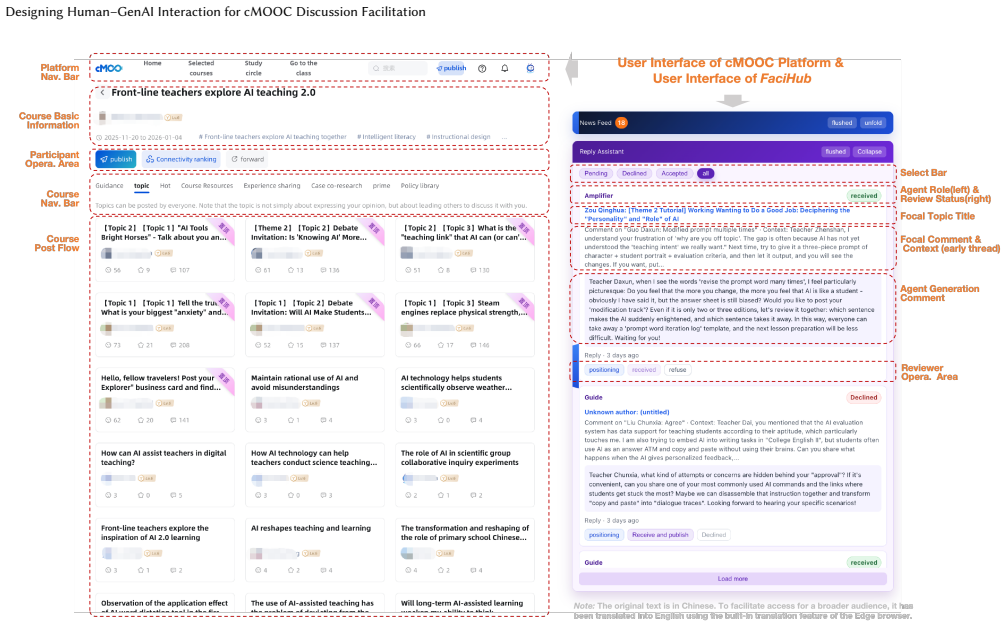Click the cMOOC logo icon
This screenshot has width=1006, height=627.
click(x=108, y=68)
